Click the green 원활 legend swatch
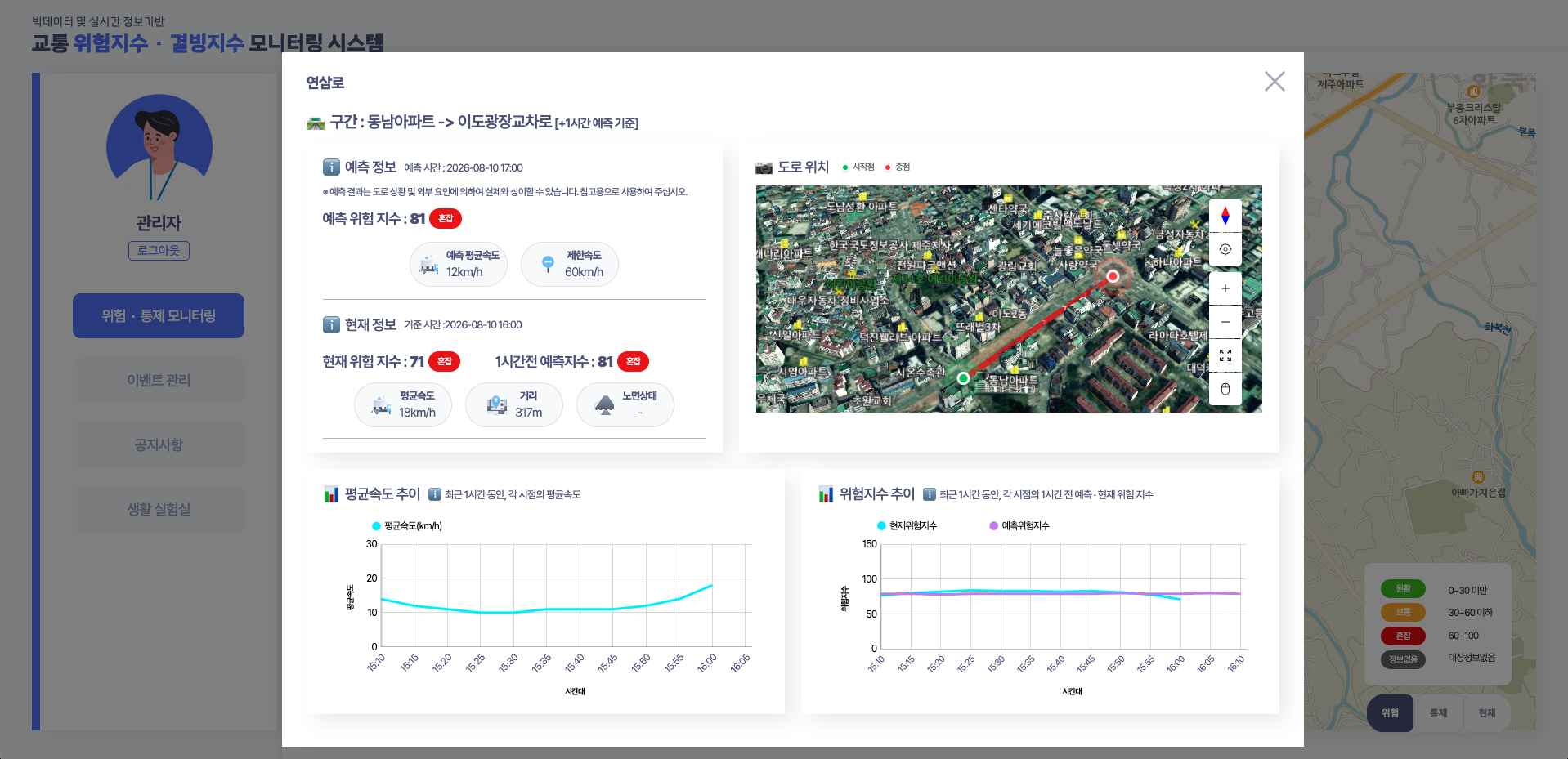 pyautogui.click(x=1403, y=589)
